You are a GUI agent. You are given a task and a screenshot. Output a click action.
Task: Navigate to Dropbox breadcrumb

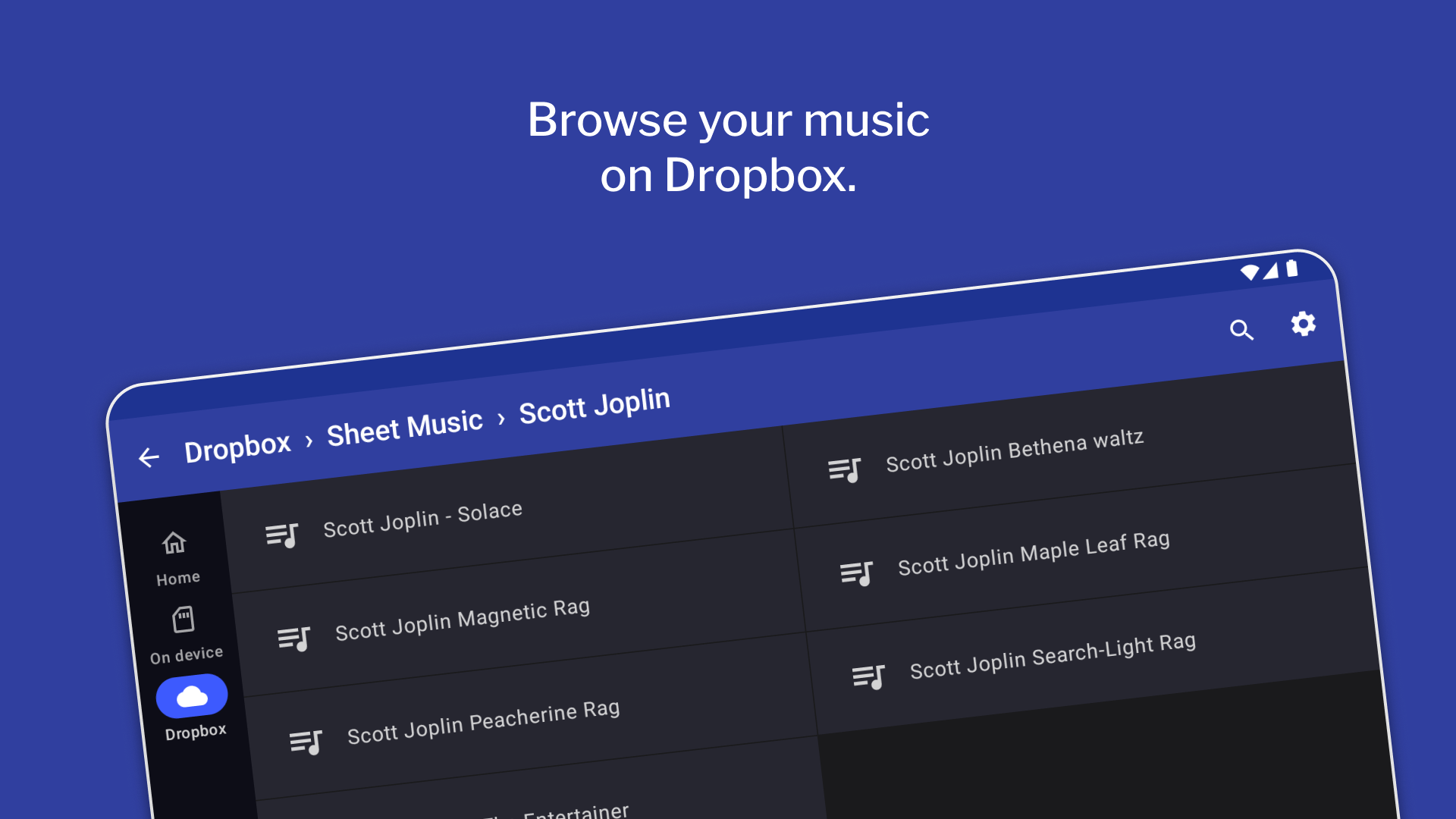237,447
